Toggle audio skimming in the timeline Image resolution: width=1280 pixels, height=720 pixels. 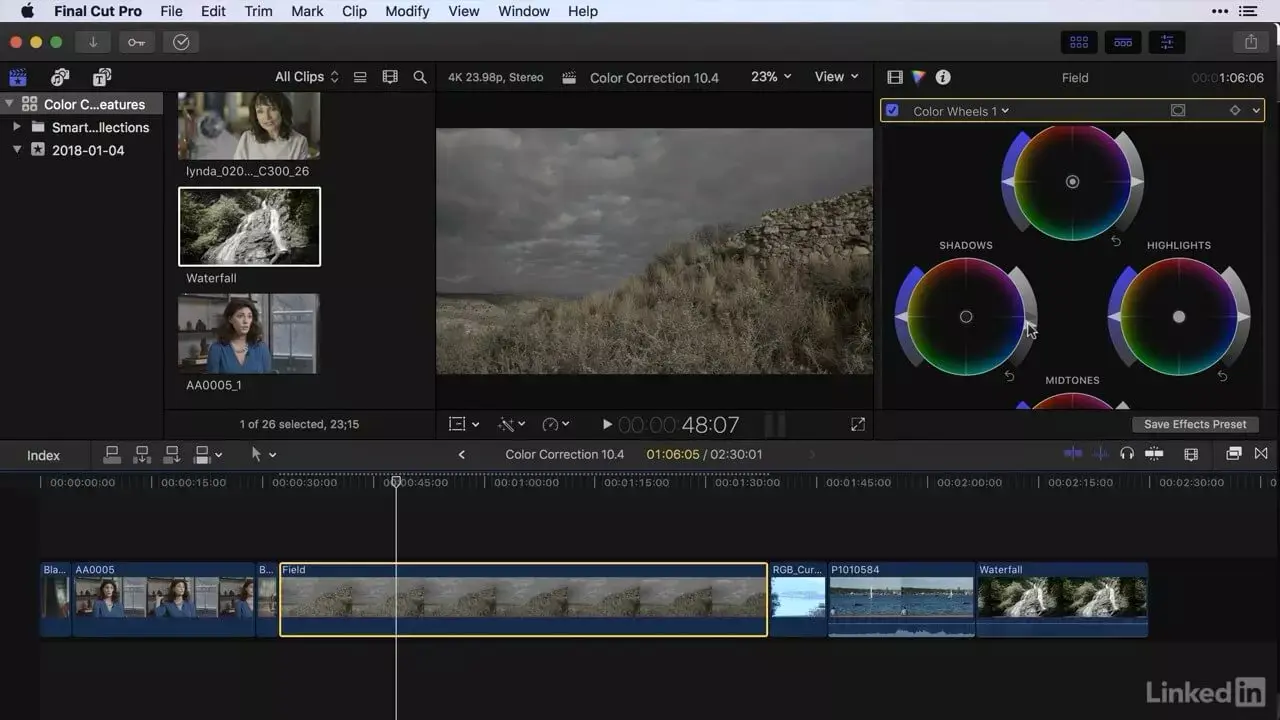click(x=1100, y=454)
